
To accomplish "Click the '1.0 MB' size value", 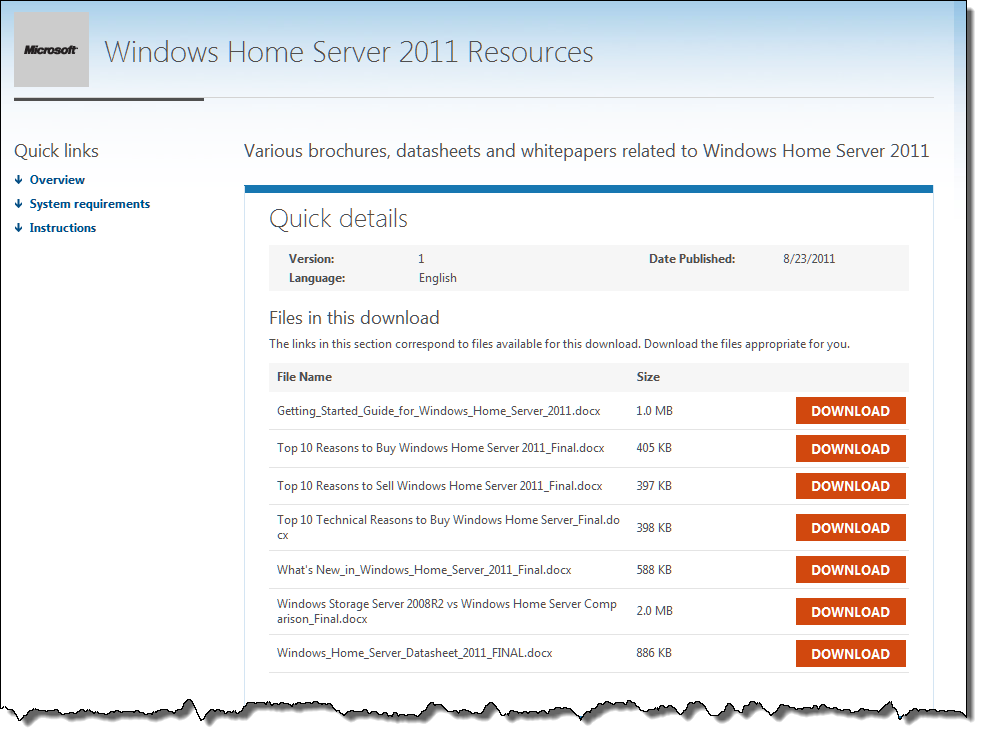I will 654,411.
